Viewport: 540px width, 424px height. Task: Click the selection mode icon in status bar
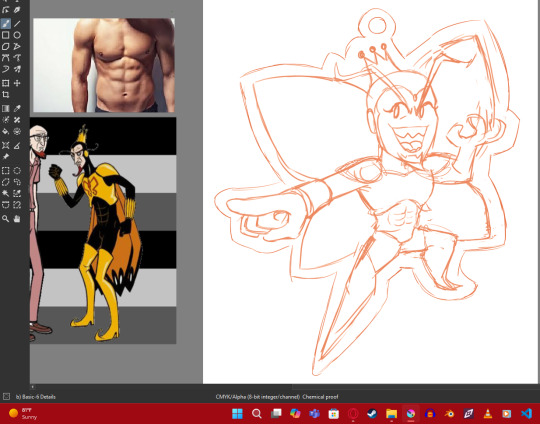[x=6, y=397]
